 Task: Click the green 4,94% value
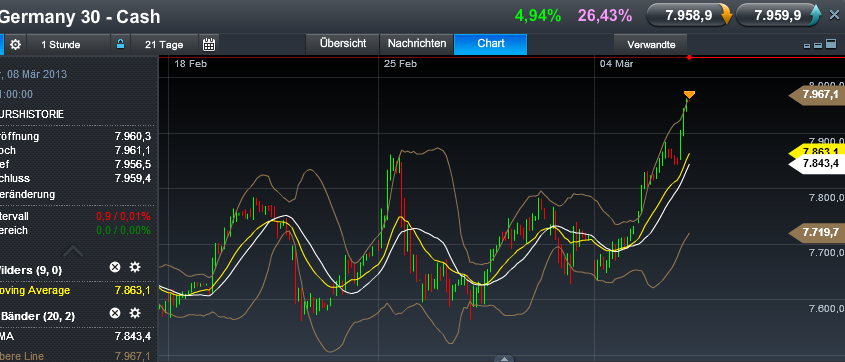[538, 16]
